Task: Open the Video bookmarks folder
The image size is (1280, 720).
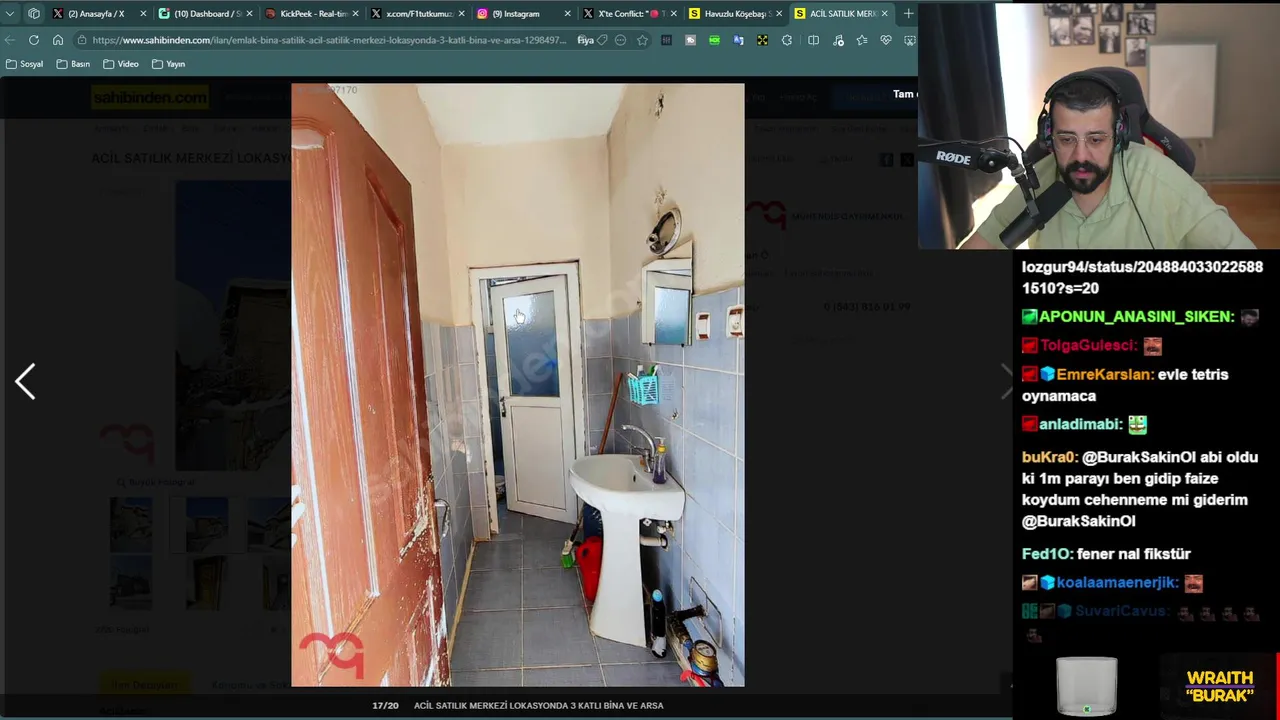Action: 120,64
